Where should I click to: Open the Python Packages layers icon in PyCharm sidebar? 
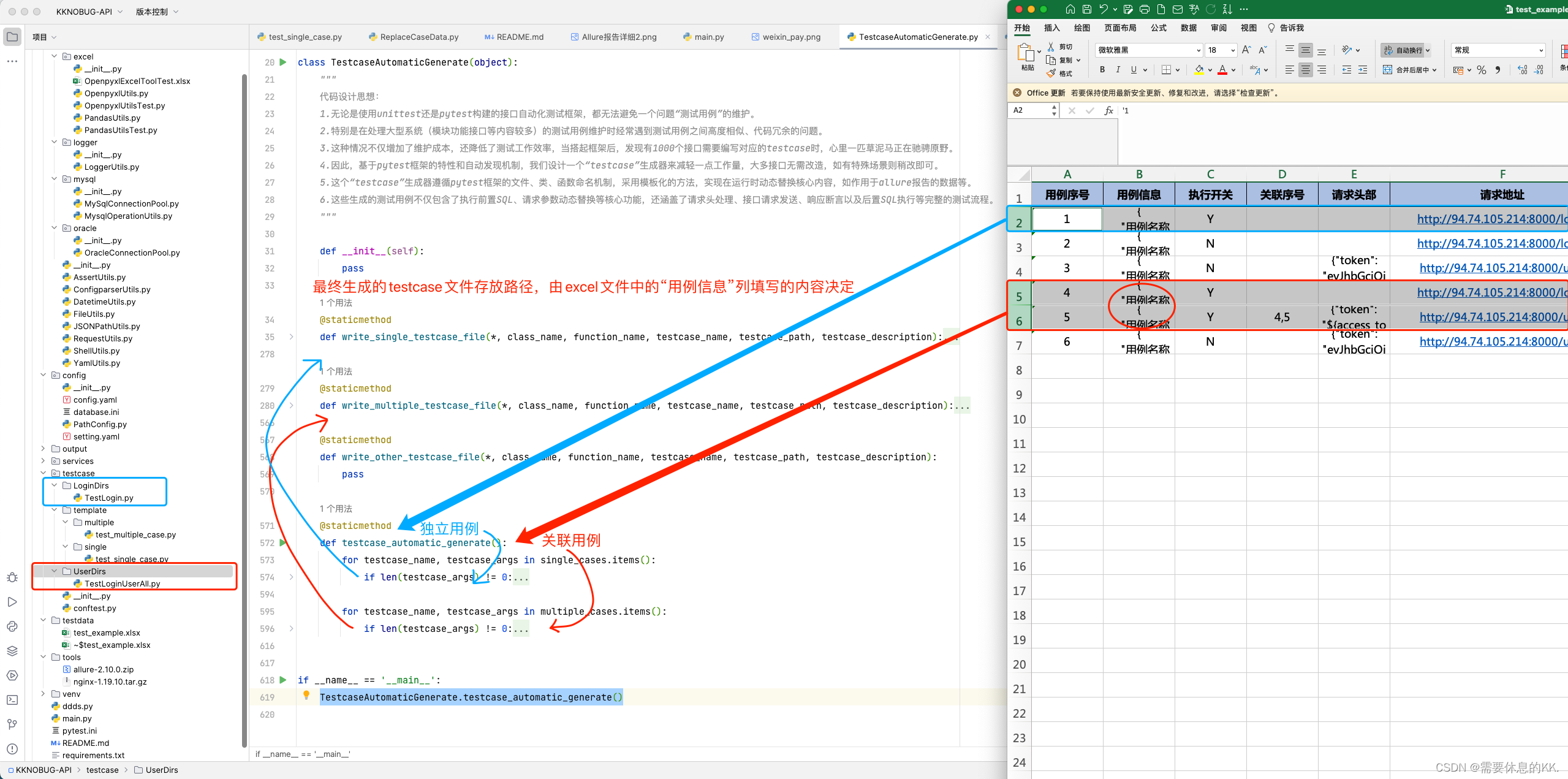(x=12, y=651)
